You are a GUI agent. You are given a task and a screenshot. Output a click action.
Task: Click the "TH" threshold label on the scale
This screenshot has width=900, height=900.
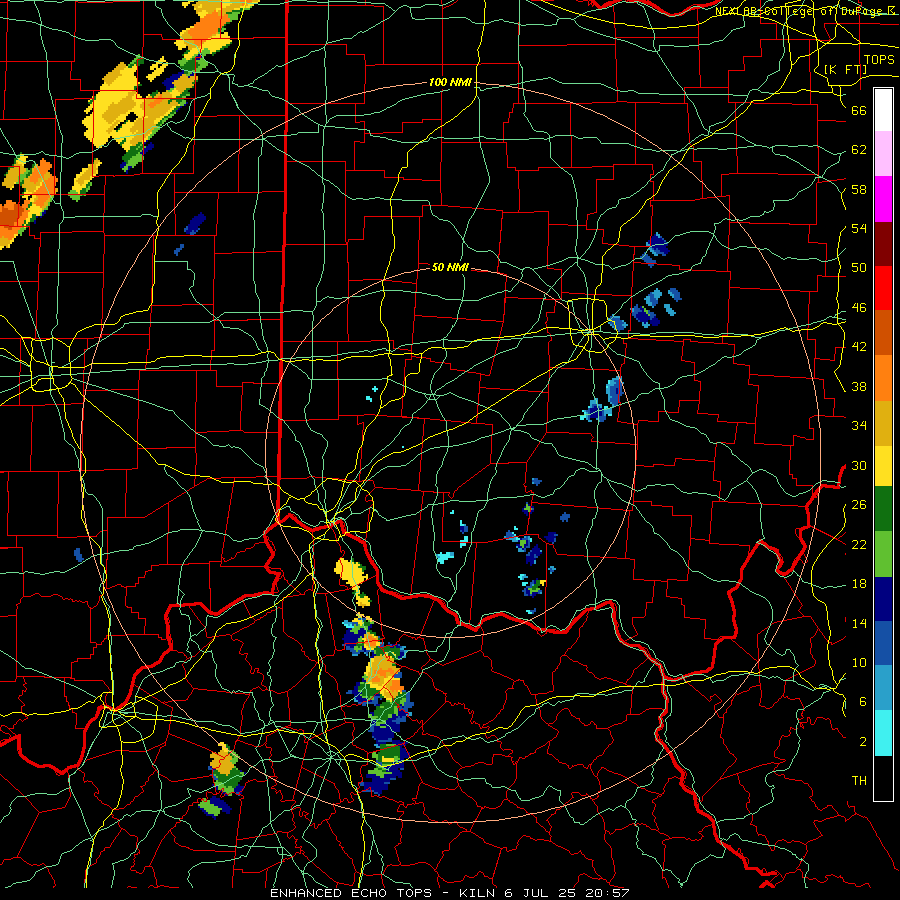pyautogui.click(x=859, y=781)
